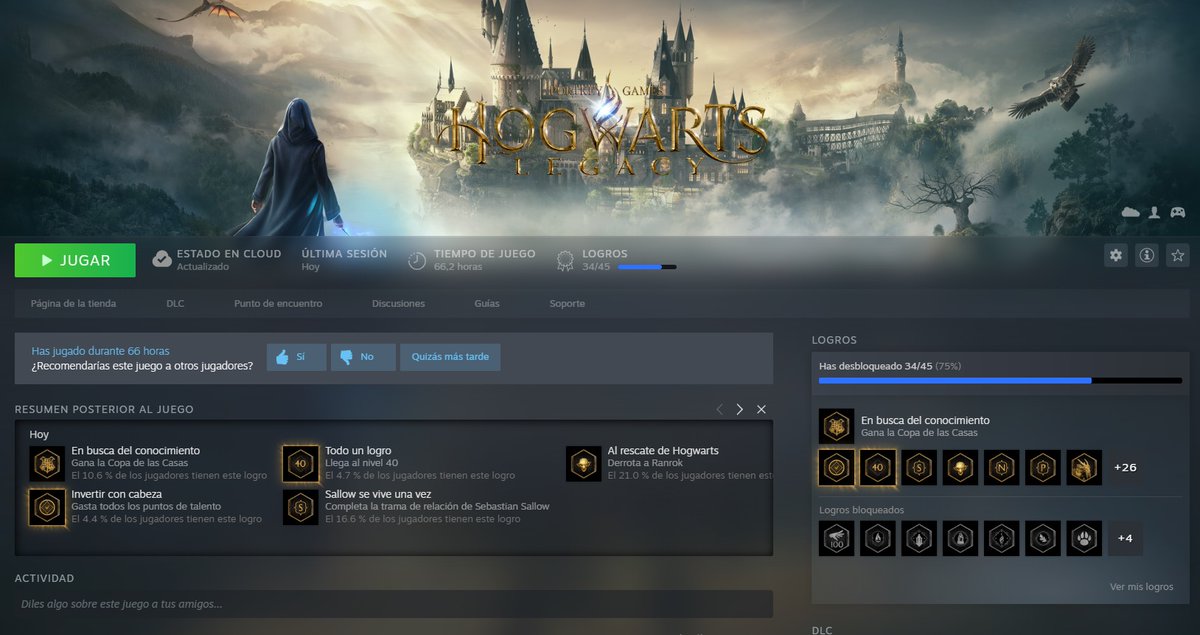The width and height of the screenshot is (1200, 635).
Task: Click the locked flame achievement icon
Action: pyautogui.click(x=878, y=538)
